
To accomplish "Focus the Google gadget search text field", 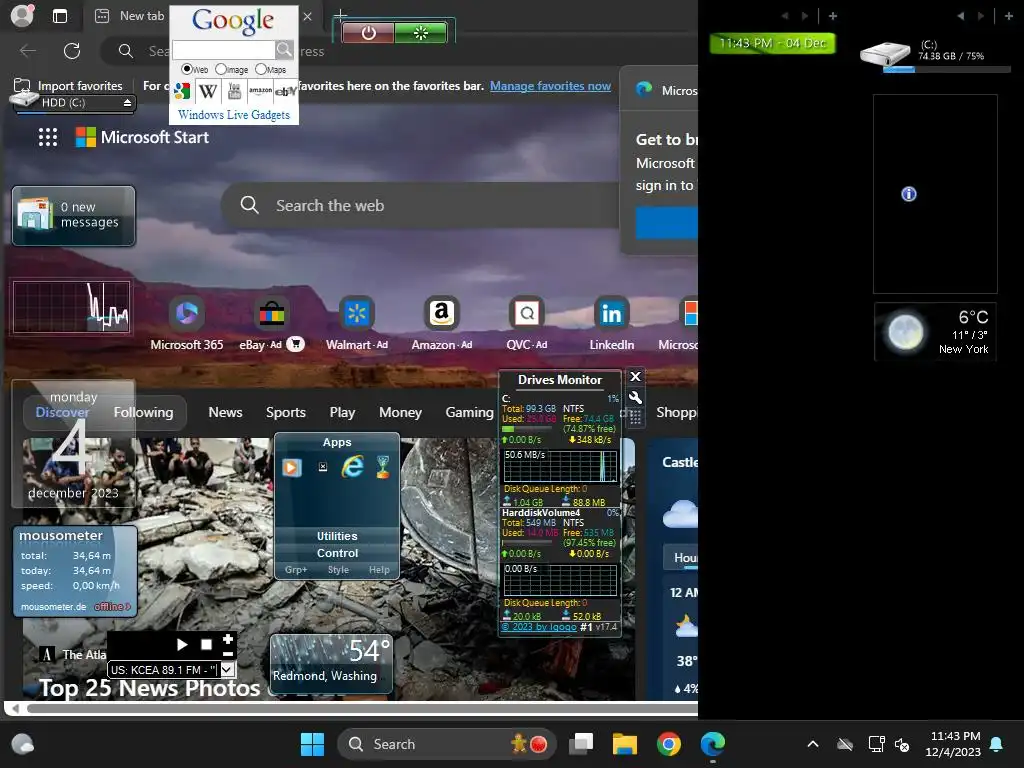I will pos(223,50).
